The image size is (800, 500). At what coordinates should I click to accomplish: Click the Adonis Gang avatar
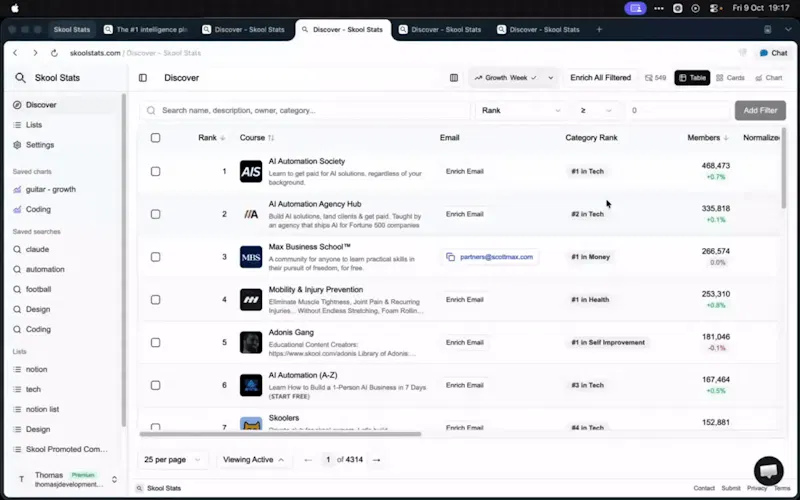tap(251, 342)
